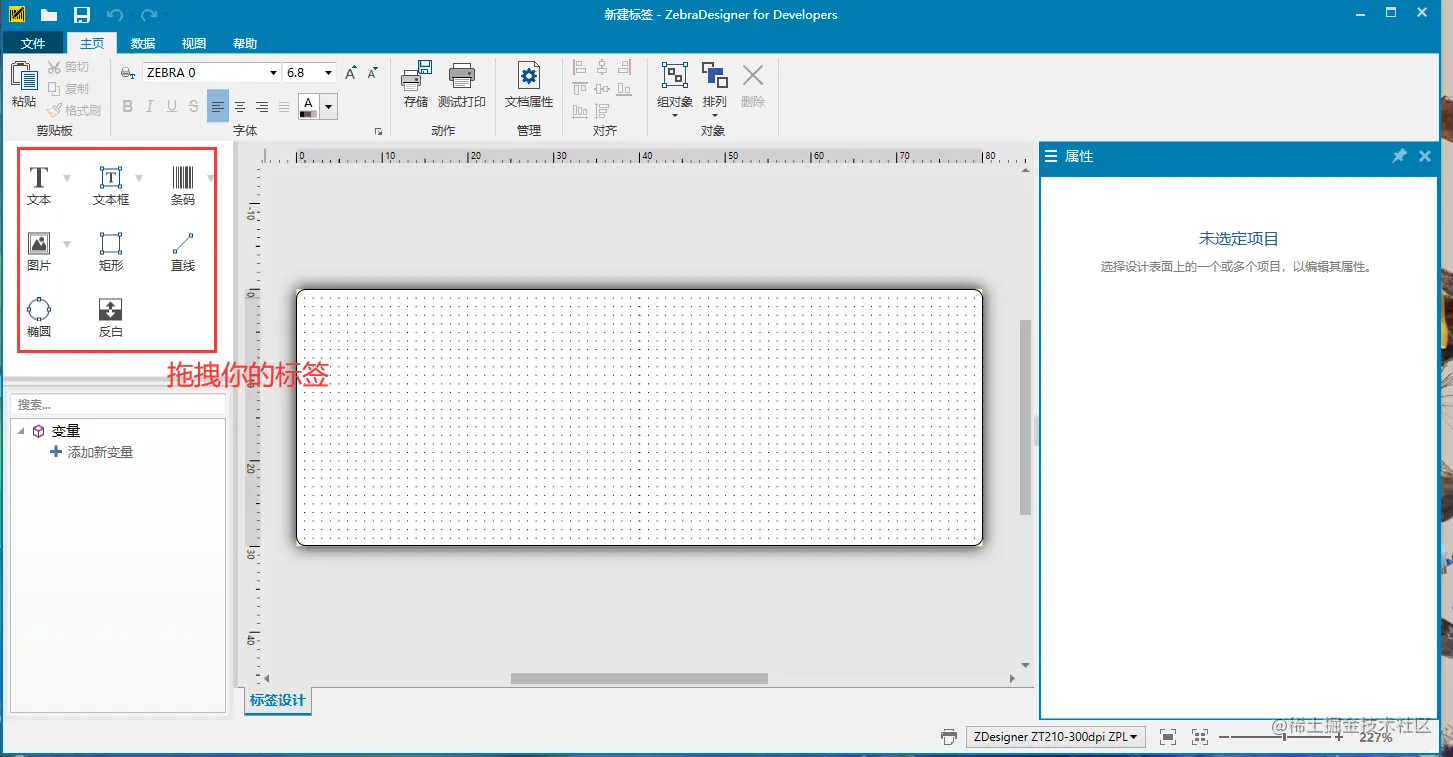Switch to the 帮助 ribbon tab

coord(245,44)
